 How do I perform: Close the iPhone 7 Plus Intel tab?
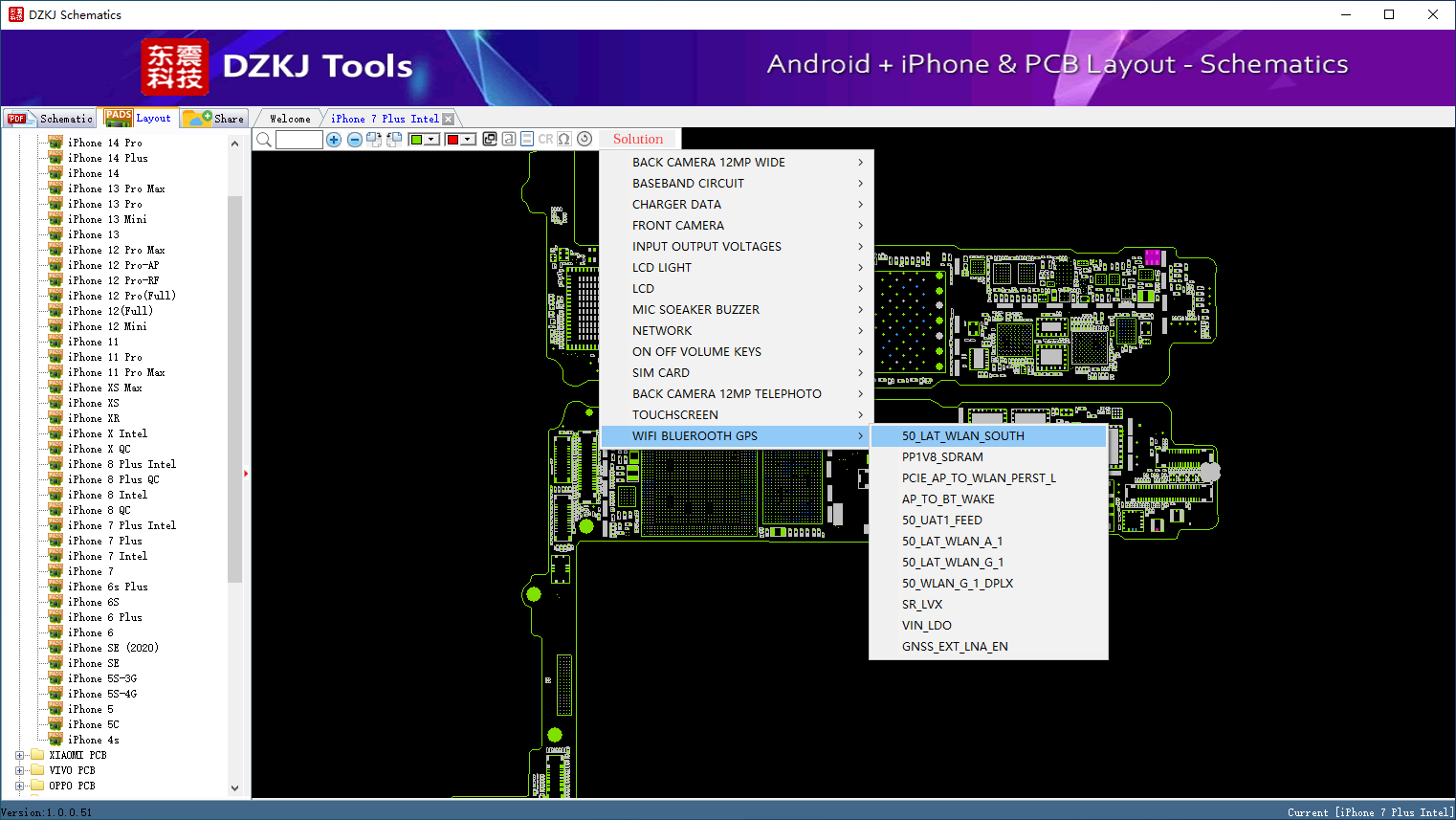(448, 119)
